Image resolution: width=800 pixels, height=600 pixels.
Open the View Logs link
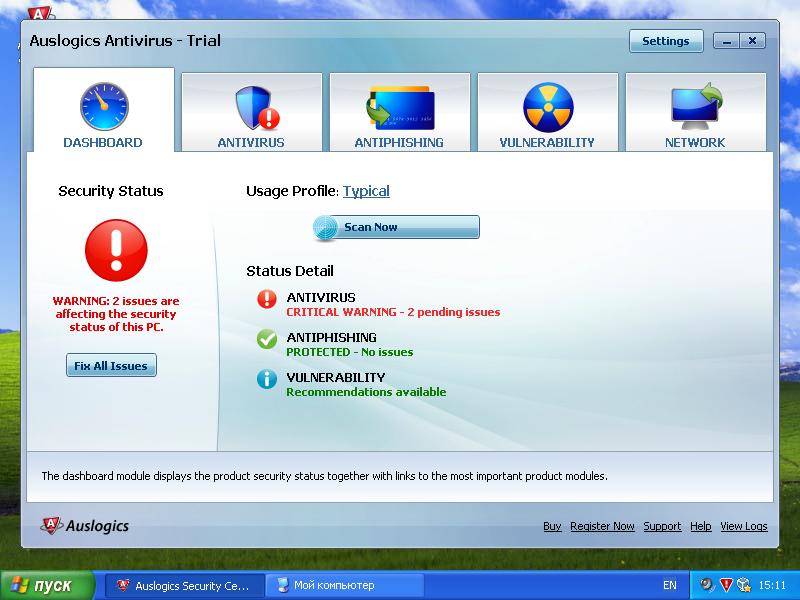(743, 526)
